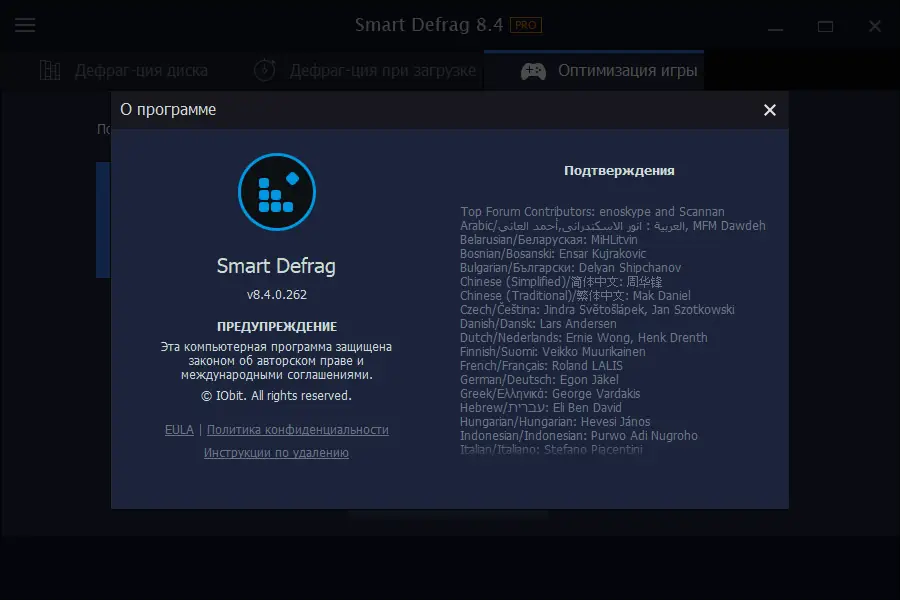Click the Greek George Vardakis line
Screen dimensions: 900x600
(x=550, y=394)
